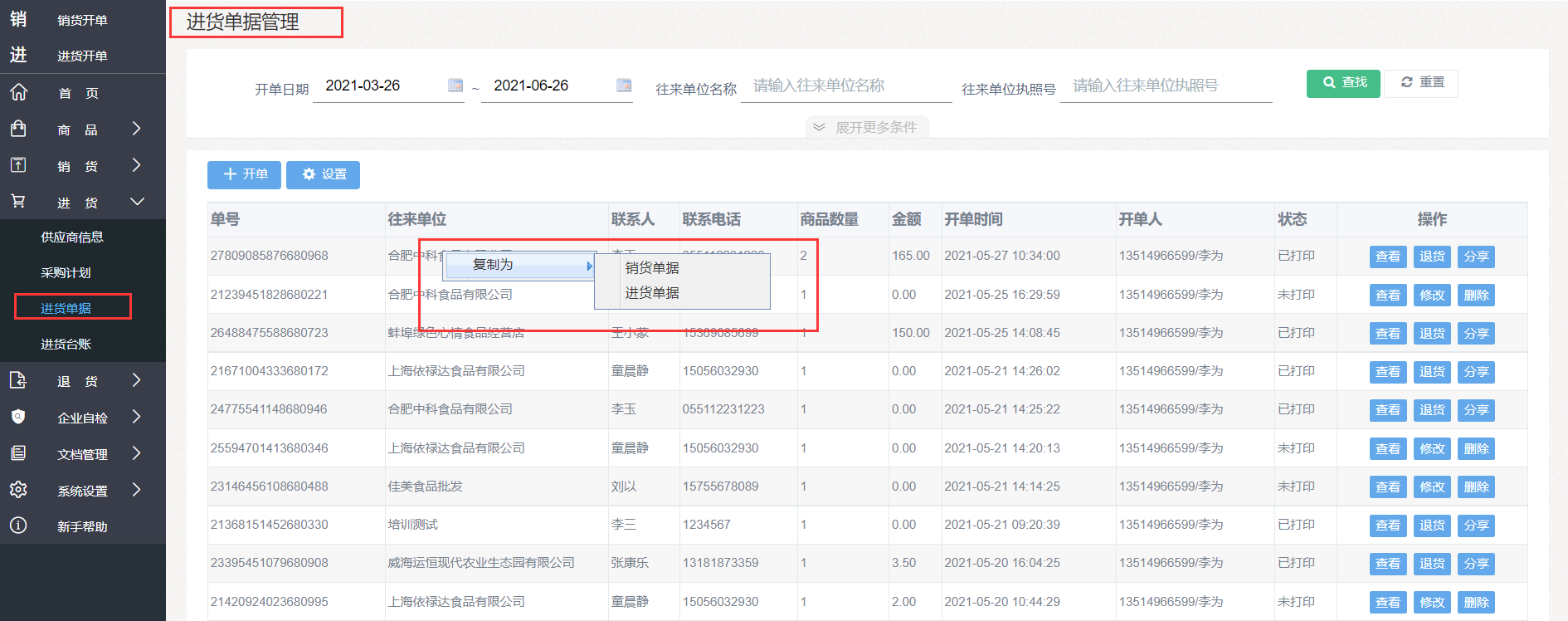Image resolution: width=1568 pixels, height=621 pixels.
Task: Open the start date calendar picker icon
Action: 455,86
